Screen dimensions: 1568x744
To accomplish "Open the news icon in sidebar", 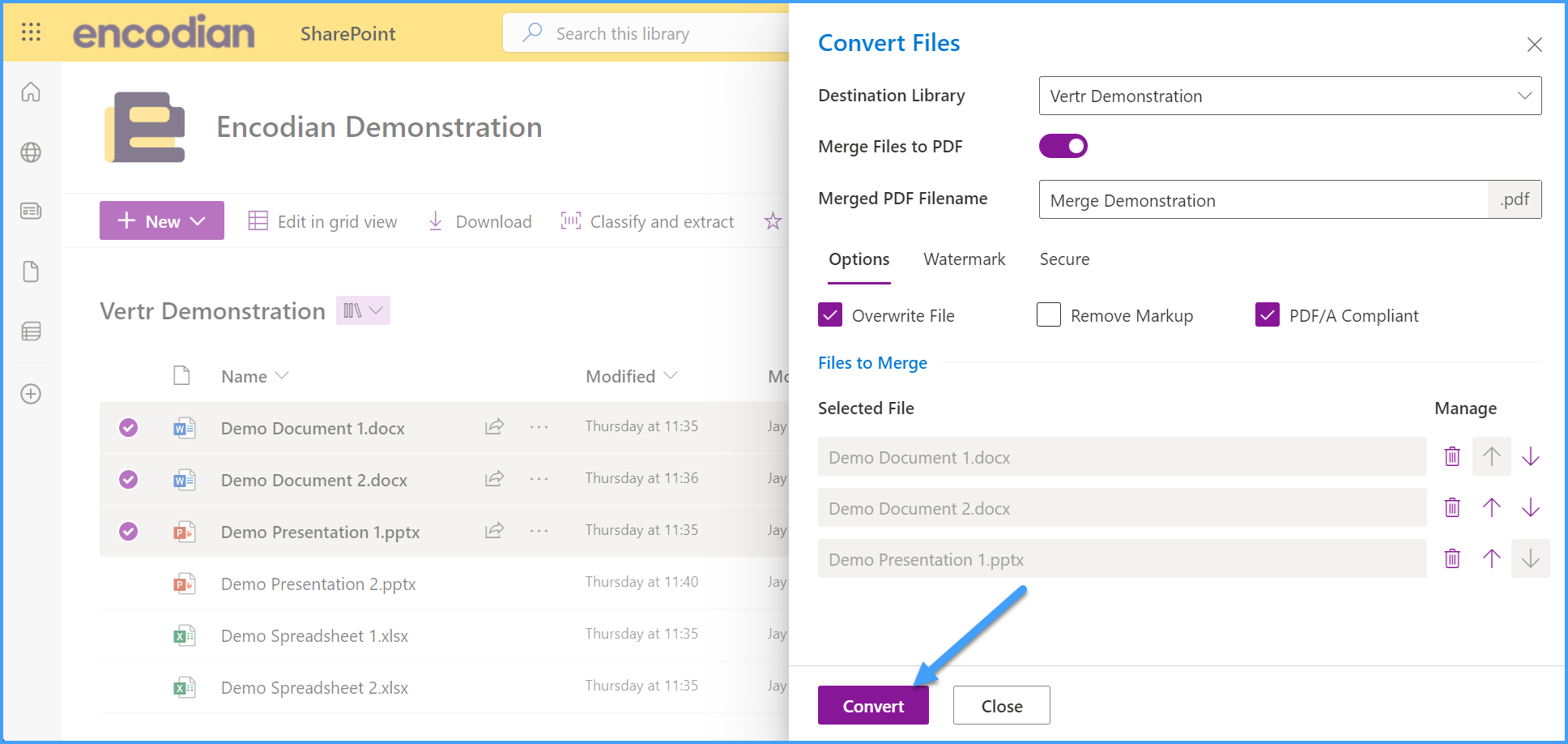I will pos(31,212).
